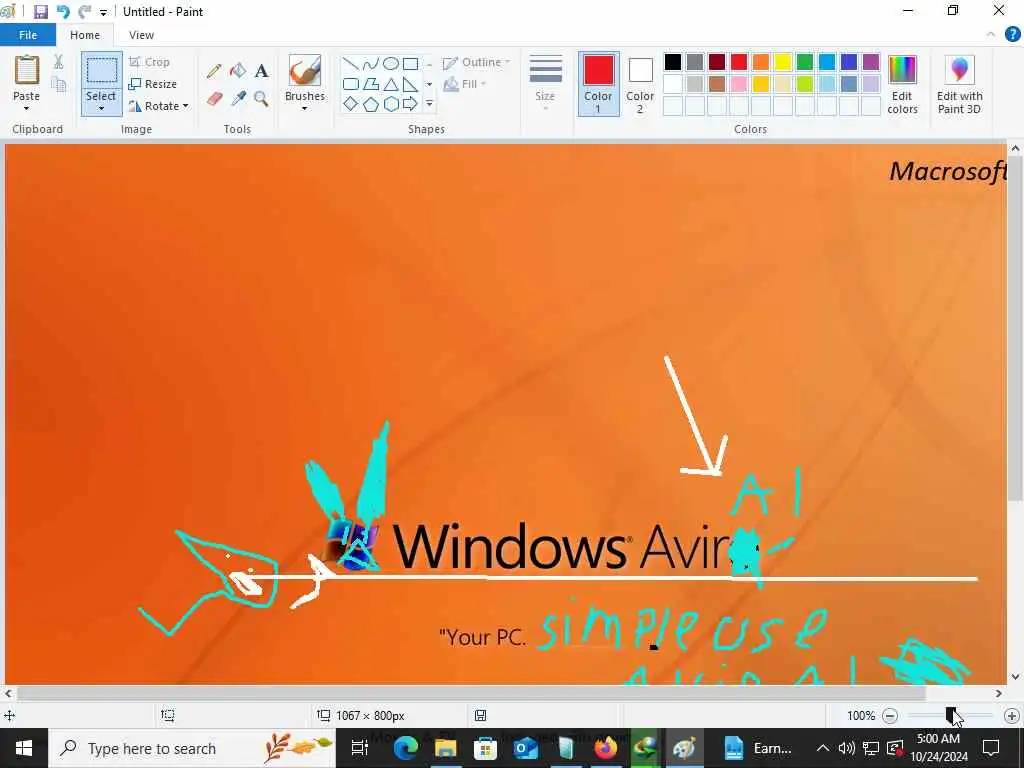
Task: Choose the Hexagon shape
Action: coord(391,104)
